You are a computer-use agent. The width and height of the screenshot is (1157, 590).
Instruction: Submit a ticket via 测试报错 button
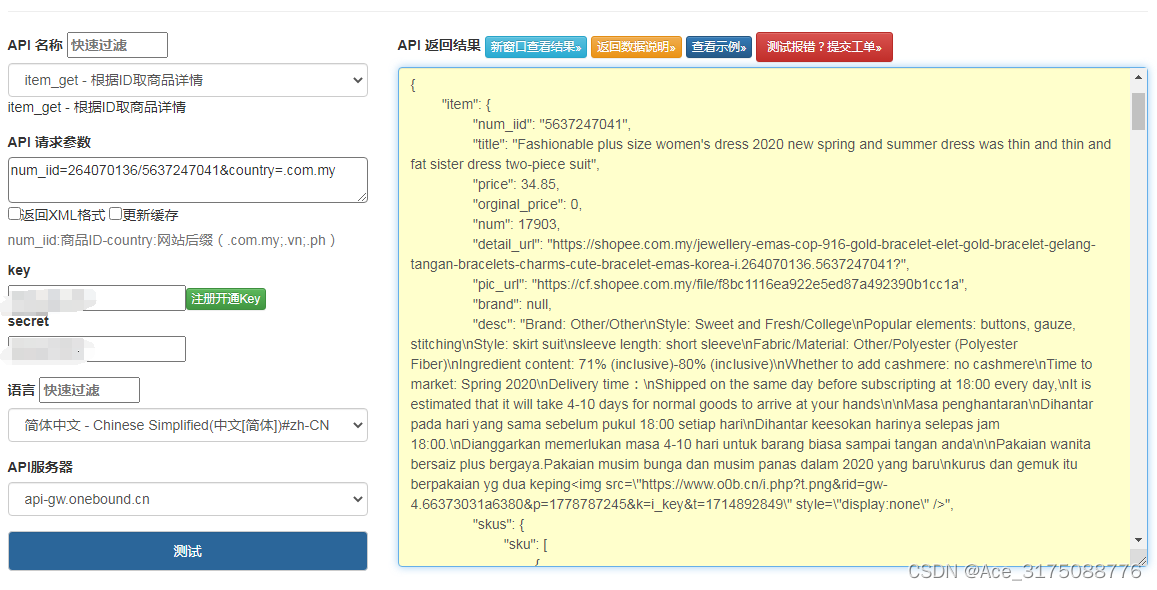tap(824, 47)
